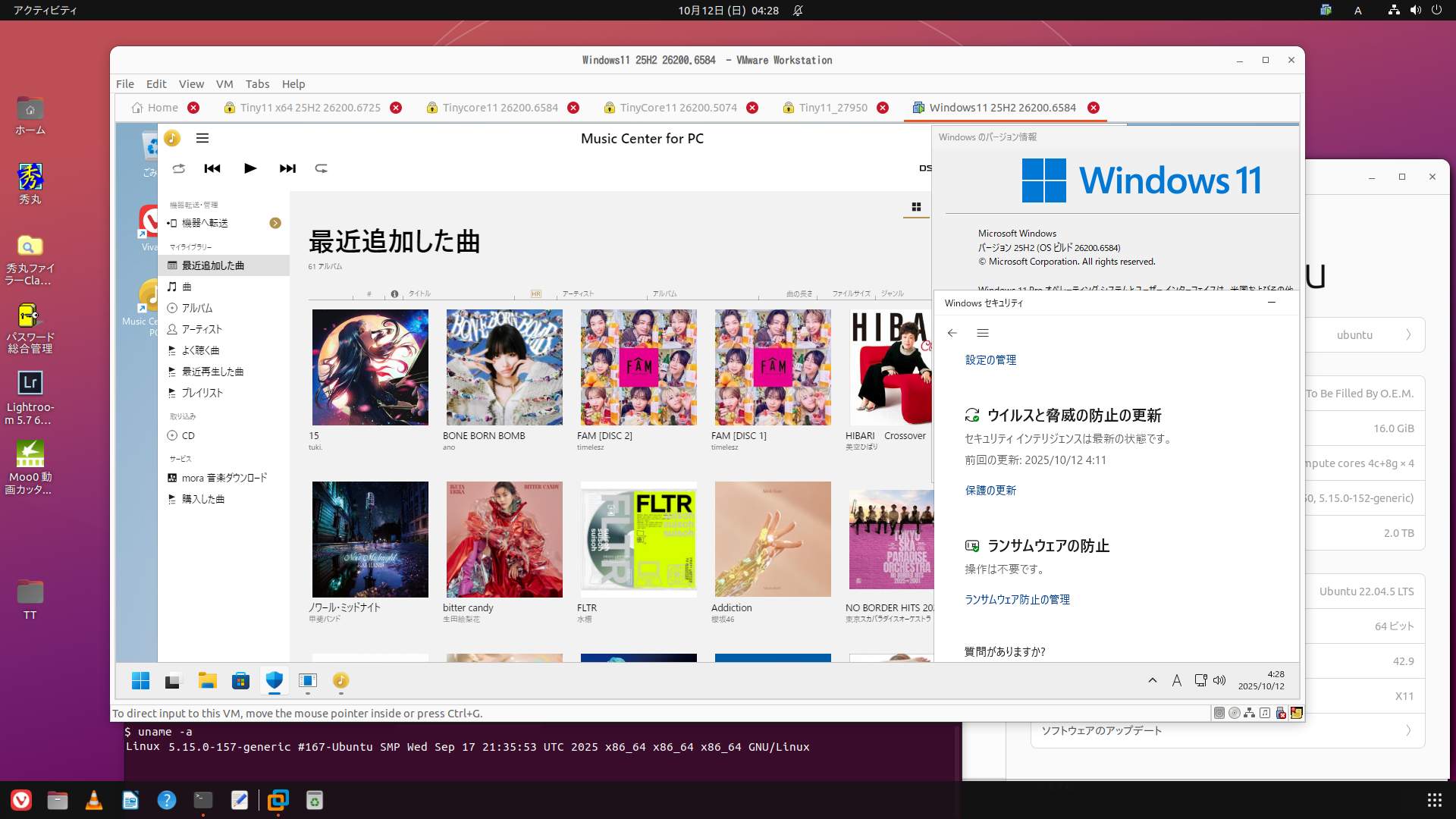This screenshot has height=819, width=1456.
Task: Select アルバム in the library sidebar
Action: pyautogui.click(x=197, y=308)
